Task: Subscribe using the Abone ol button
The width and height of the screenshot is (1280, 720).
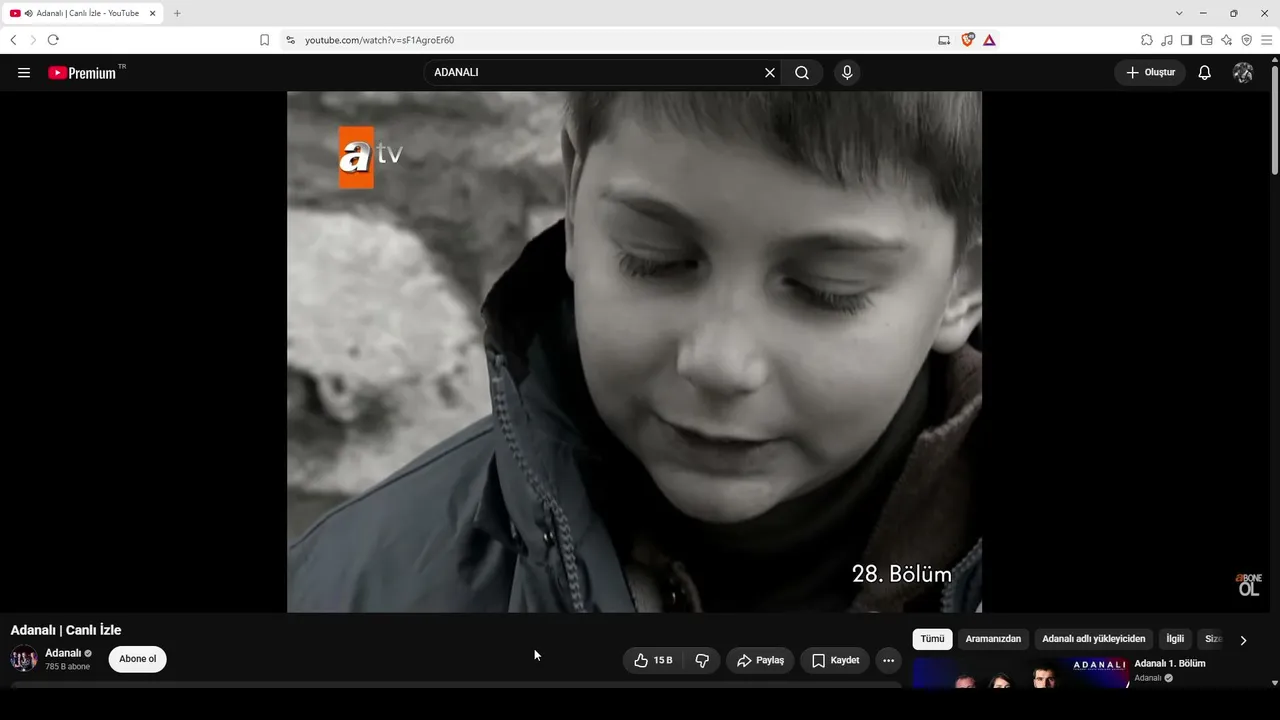Action: click(138, 659)
